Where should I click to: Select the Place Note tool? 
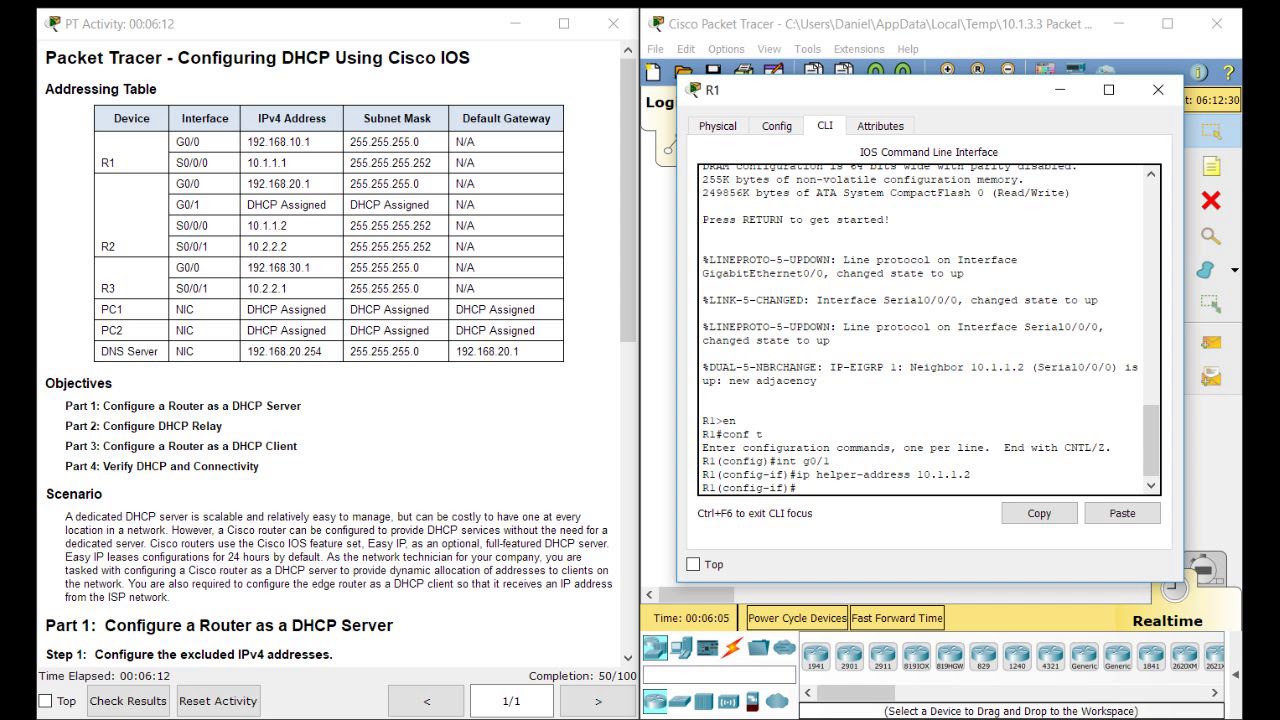coord(1211,166)
